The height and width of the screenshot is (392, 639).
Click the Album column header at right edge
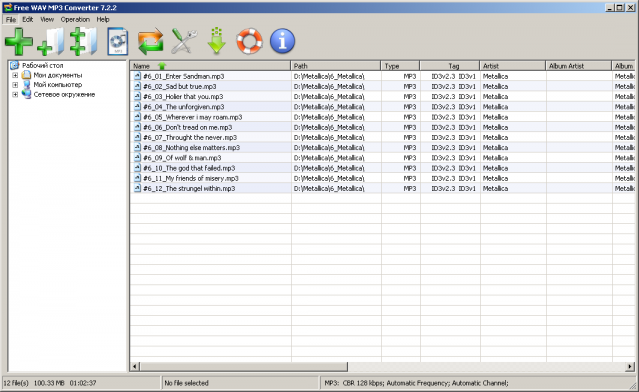point(624,66)
